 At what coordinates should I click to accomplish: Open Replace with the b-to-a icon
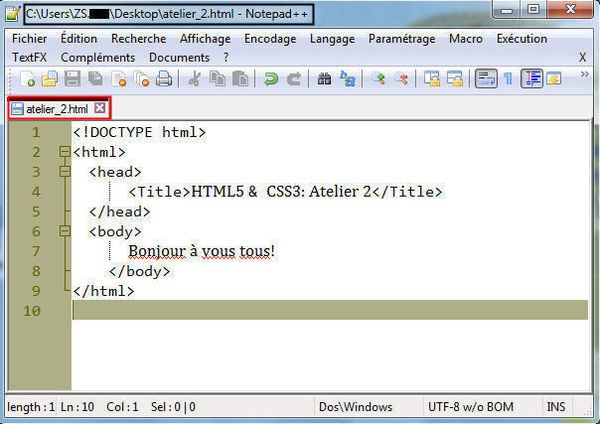pyautogui.click(x=347, y=79)
